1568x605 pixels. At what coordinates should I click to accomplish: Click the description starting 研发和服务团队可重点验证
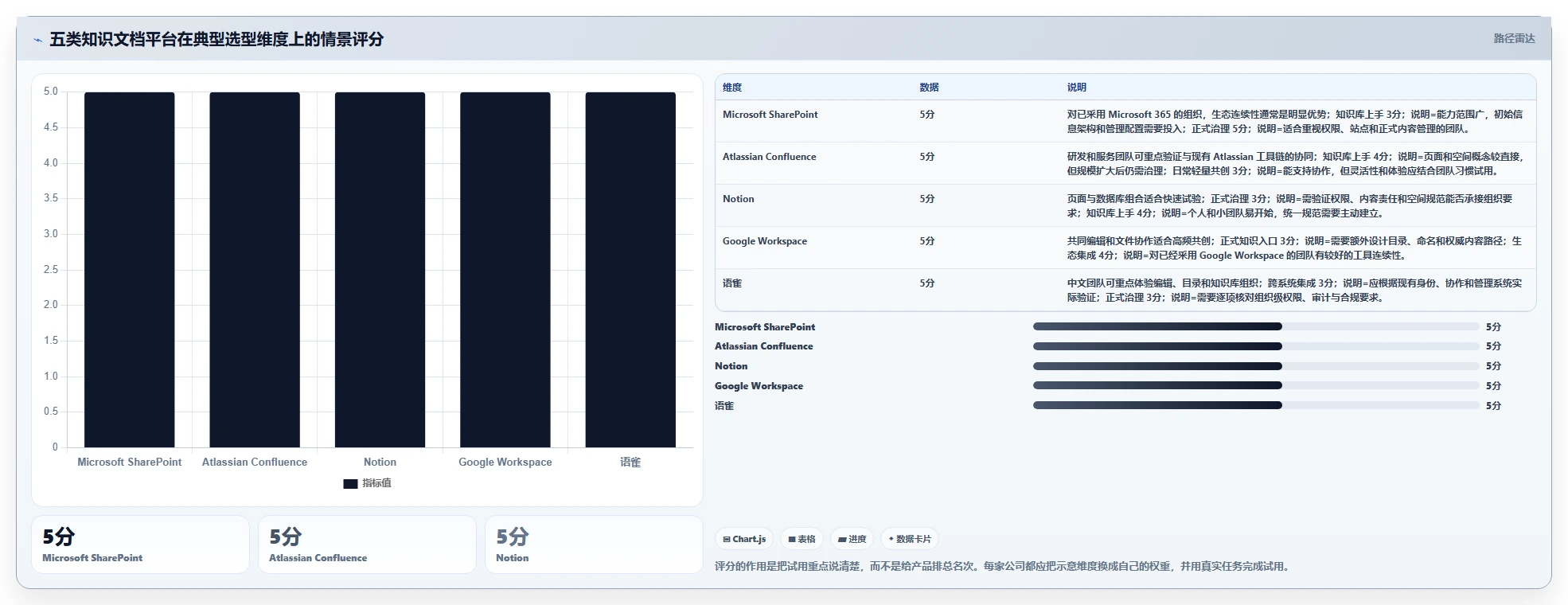1295,164
